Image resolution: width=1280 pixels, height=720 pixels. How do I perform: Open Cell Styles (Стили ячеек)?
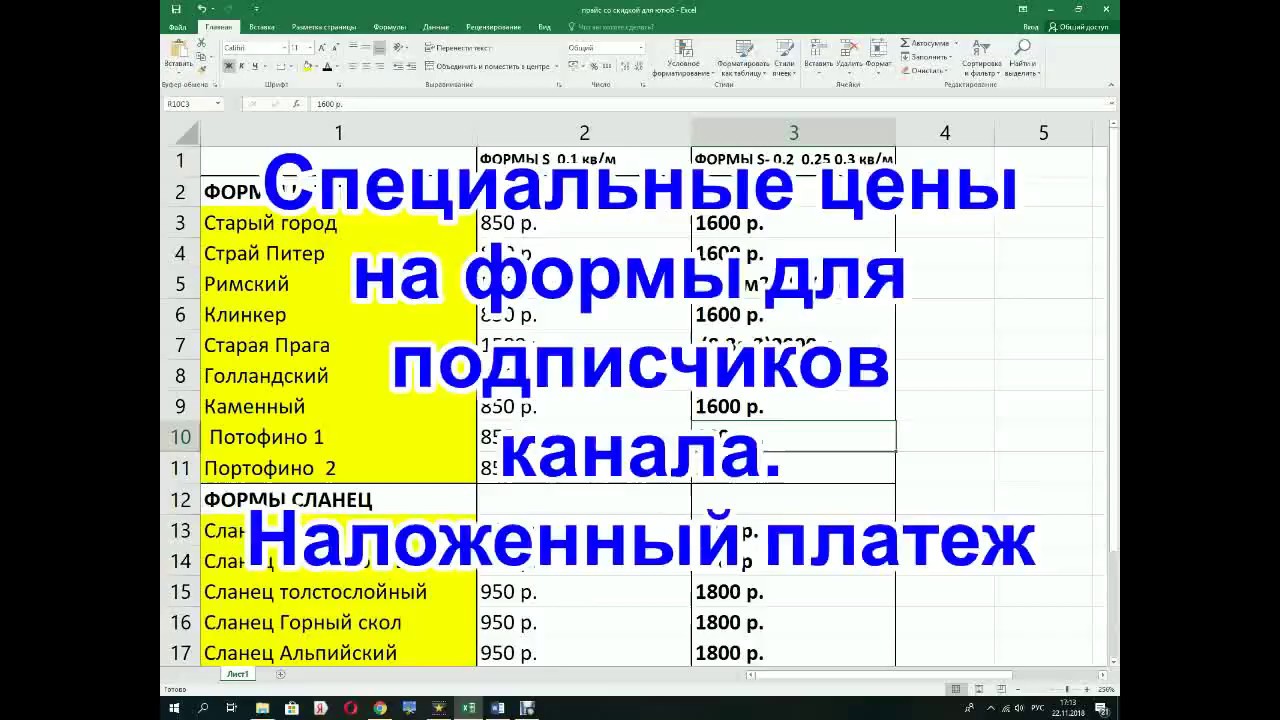(x=784, y=58)
